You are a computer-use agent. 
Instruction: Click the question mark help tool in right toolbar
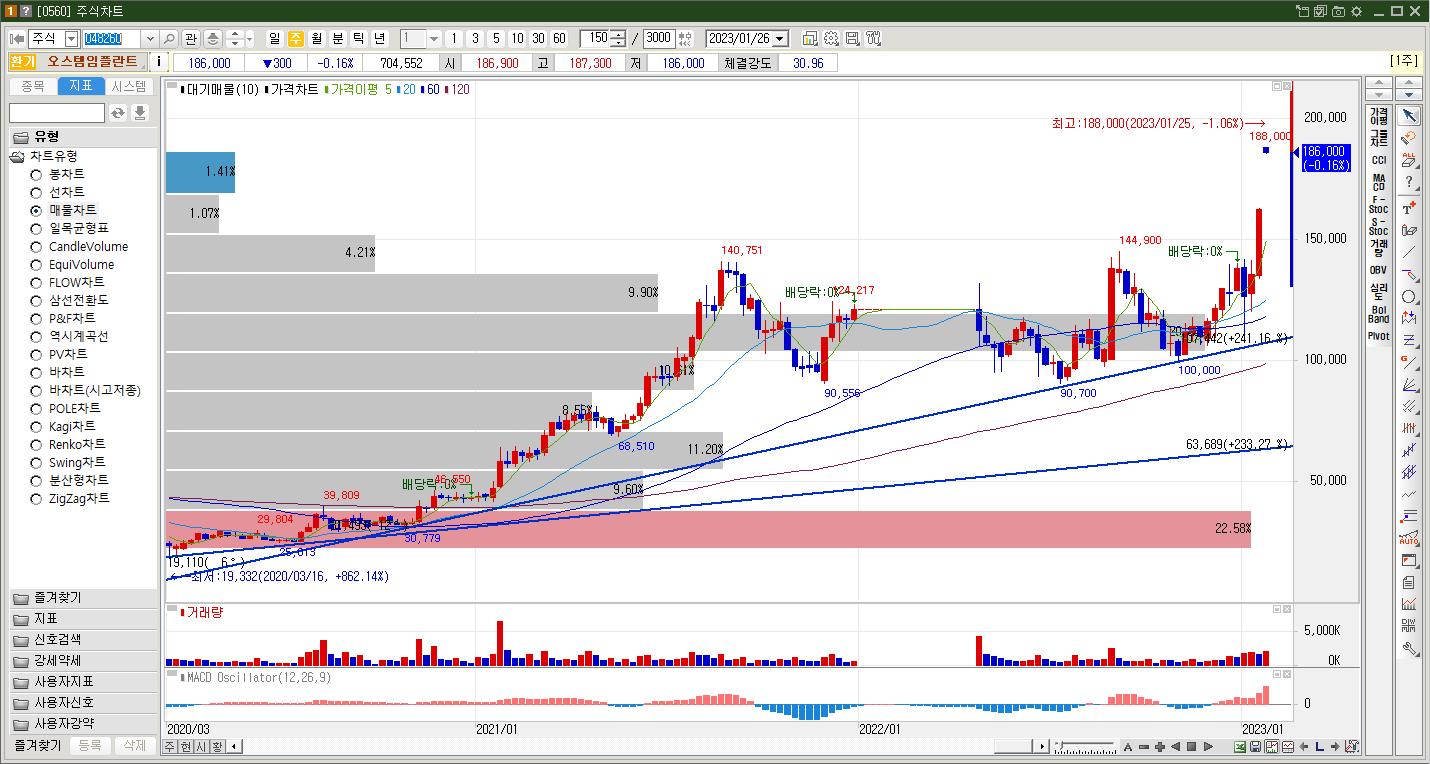click(x=1409, y=182)
